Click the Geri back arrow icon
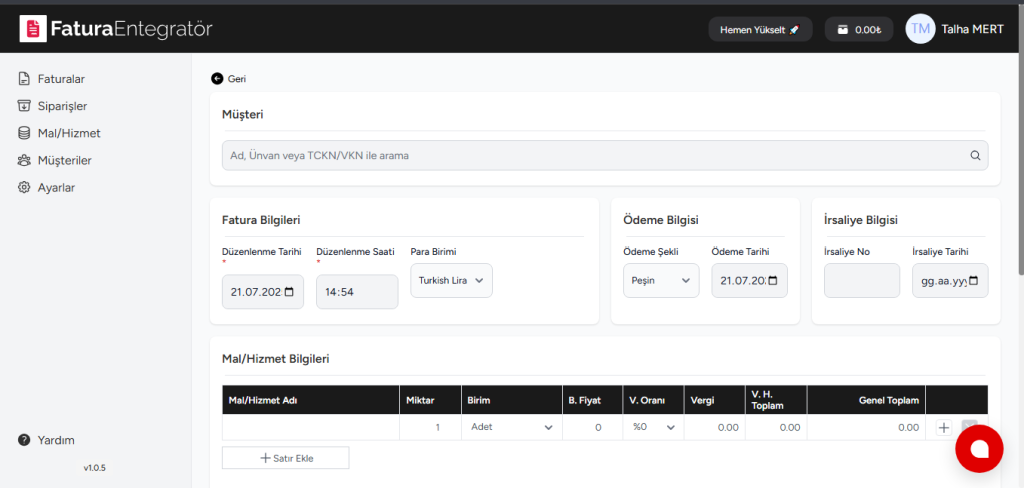 pos(217,79)
